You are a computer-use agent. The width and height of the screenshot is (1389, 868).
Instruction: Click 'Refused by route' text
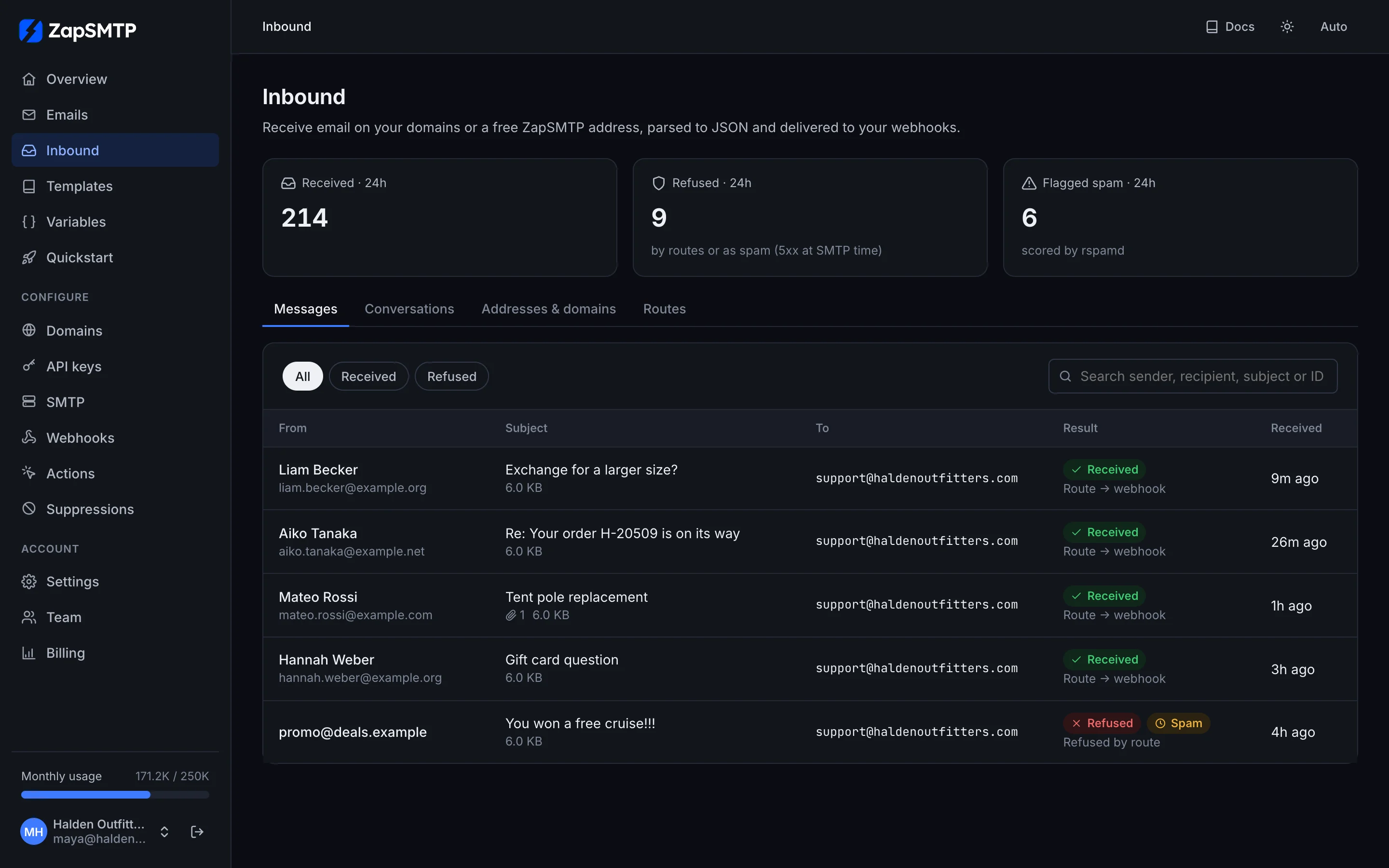click(x=1111, y=742)
